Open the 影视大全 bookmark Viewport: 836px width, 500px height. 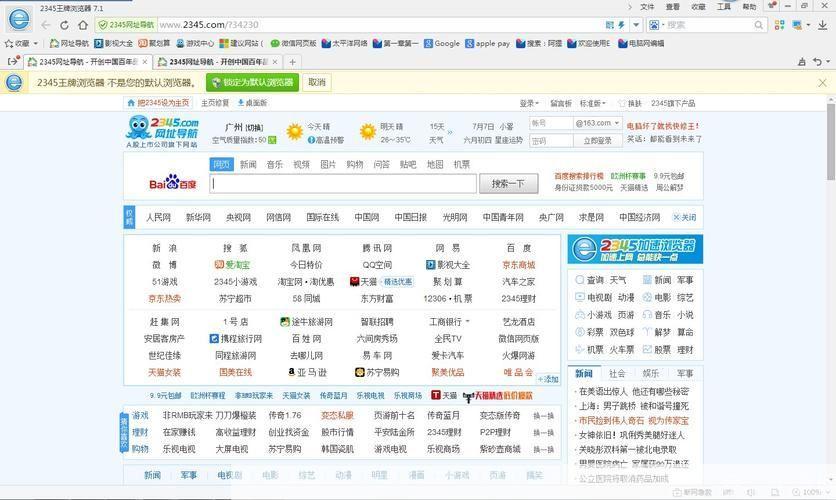click(114, 44)
